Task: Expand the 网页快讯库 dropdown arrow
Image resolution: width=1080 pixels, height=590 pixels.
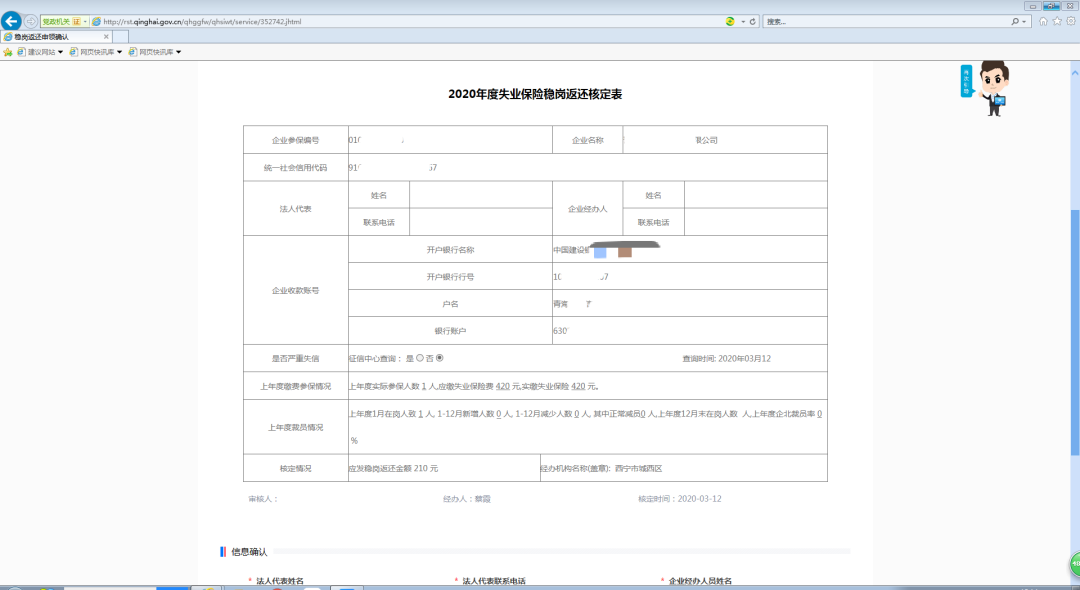Action: [x=119, y=51]
